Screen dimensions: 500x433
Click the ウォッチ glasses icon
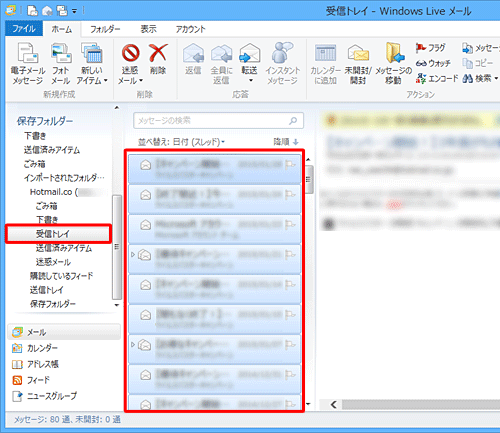(421, 63)
